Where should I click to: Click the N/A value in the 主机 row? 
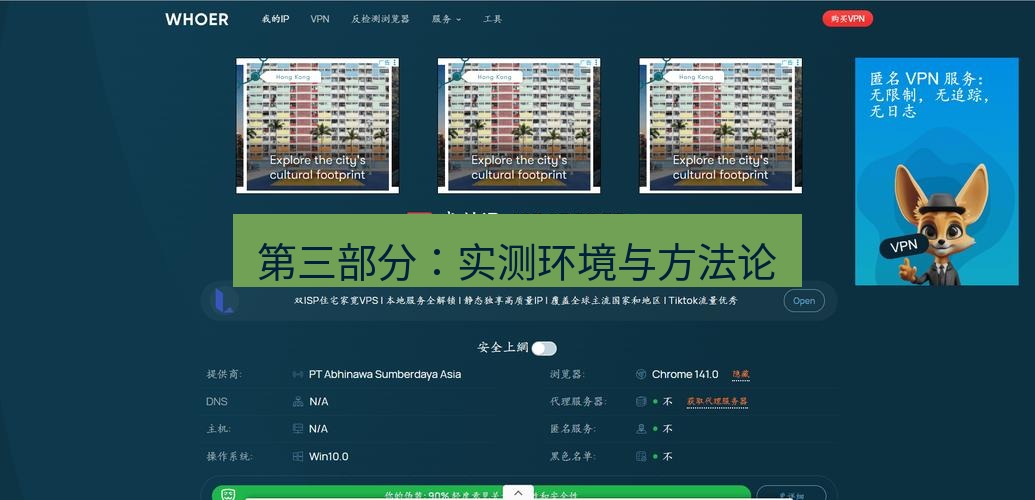click(x=318, y=429)
